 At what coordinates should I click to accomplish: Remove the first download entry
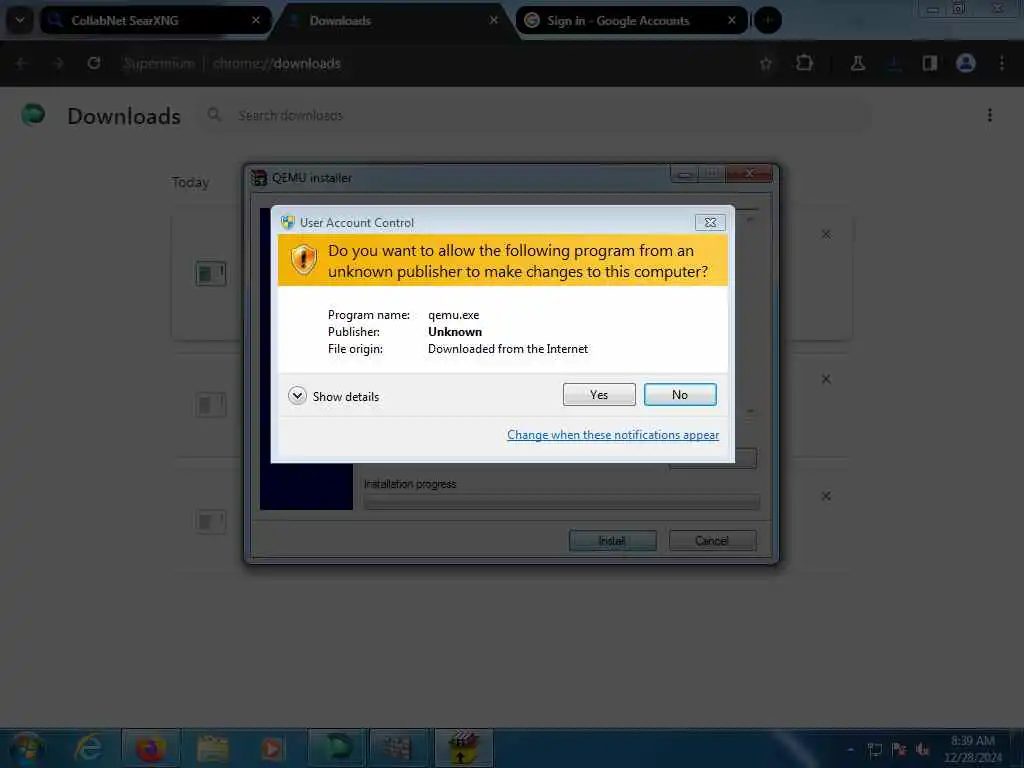pyautogui.click(x=826, y=234)
